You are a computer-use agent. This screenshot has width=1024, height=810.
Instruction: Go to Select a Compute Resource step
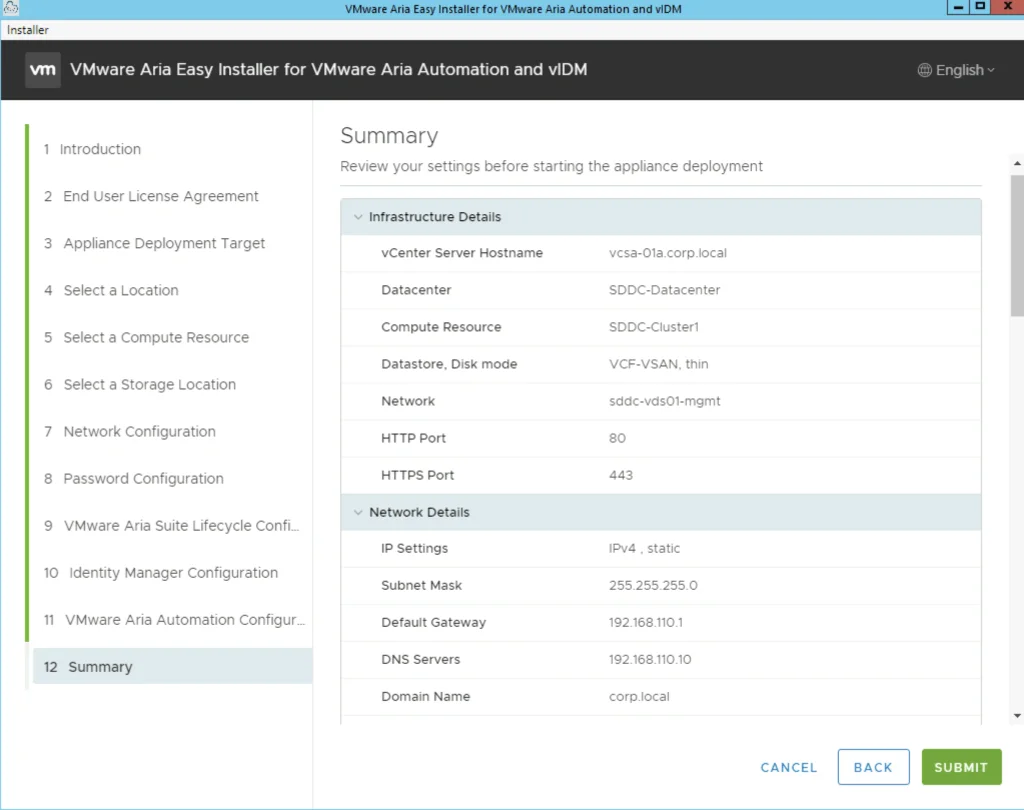point(146,337)
